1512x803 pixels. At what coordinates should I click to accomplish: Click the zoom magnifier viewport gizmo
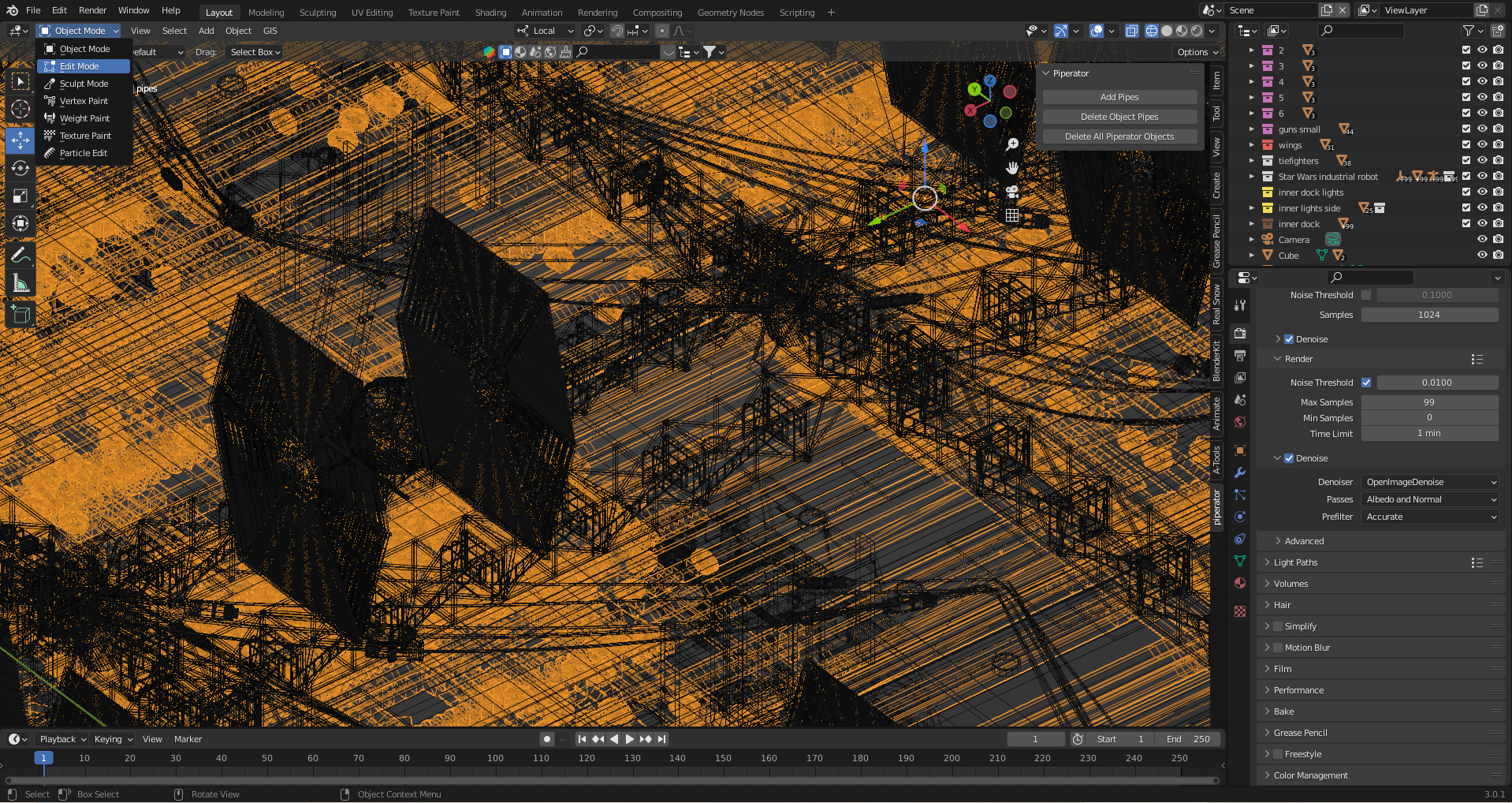1012,144
